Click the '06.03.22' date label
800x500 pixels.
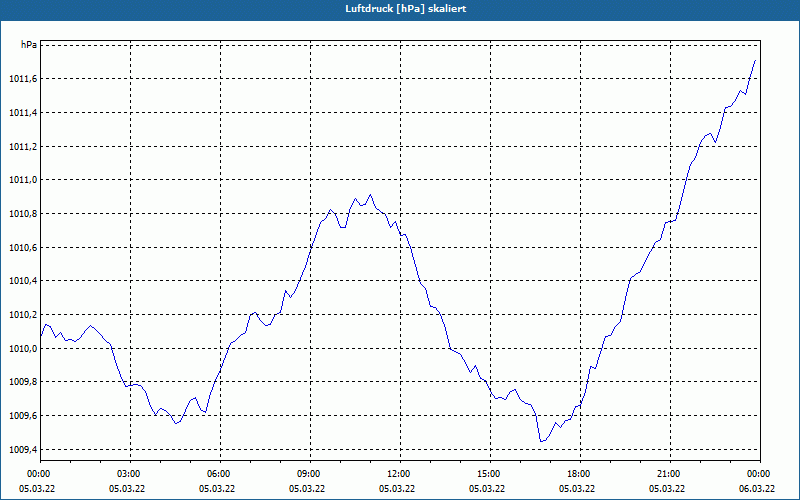[757, 489]
